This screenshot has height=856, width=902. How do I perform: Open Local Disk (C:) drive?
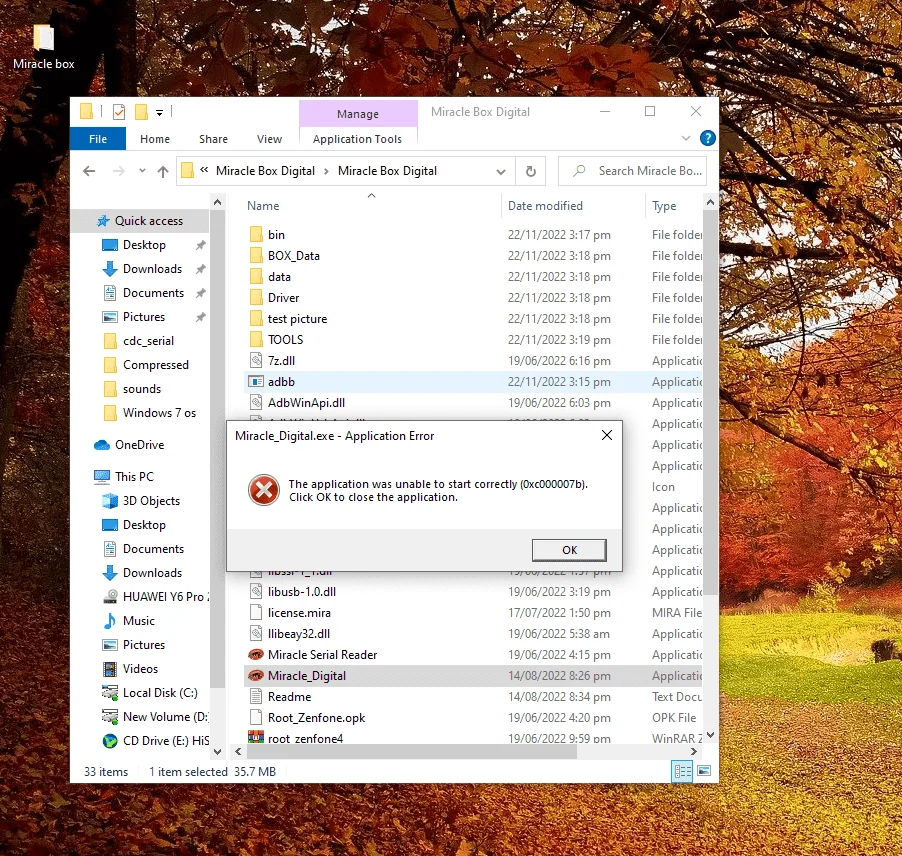(x=160, y=693)
